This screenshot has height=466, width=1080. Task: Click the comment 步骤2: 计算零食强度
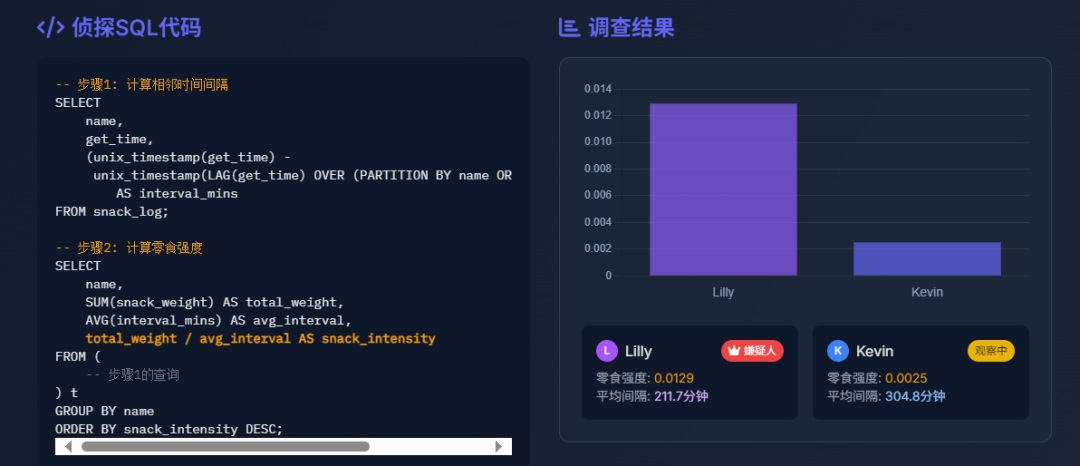[x=129, y=248]
